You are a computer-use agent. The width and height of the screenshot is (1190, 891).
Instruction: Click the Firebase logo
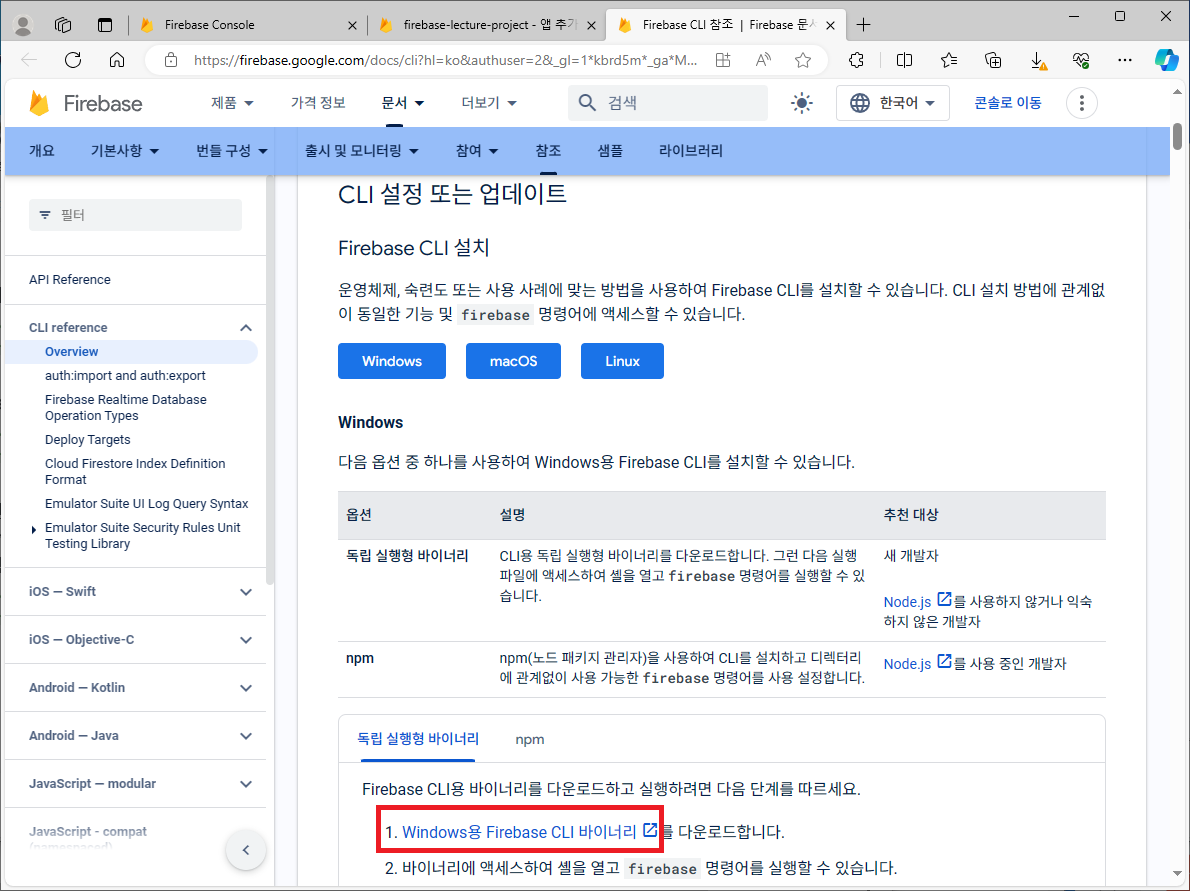coord(86,103)
